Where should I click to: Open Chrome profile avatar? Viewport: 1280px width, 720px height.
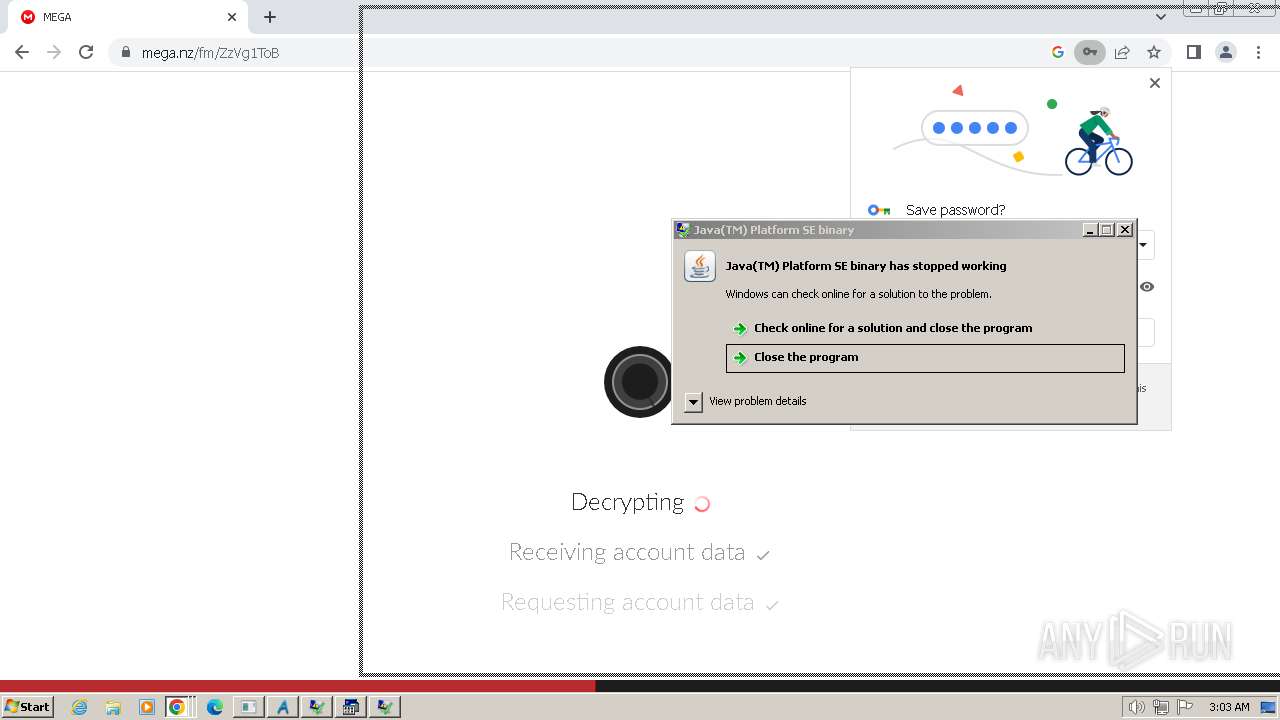(x=1226, y=52)
